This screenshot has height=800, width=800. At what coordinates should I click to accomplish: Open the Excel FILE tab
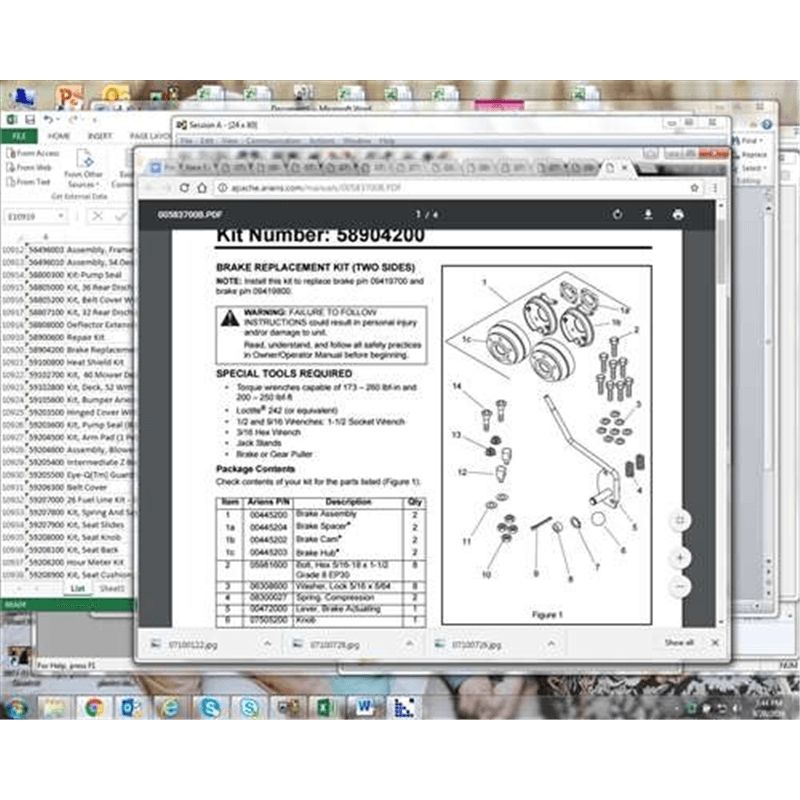[x=18, y=135]
